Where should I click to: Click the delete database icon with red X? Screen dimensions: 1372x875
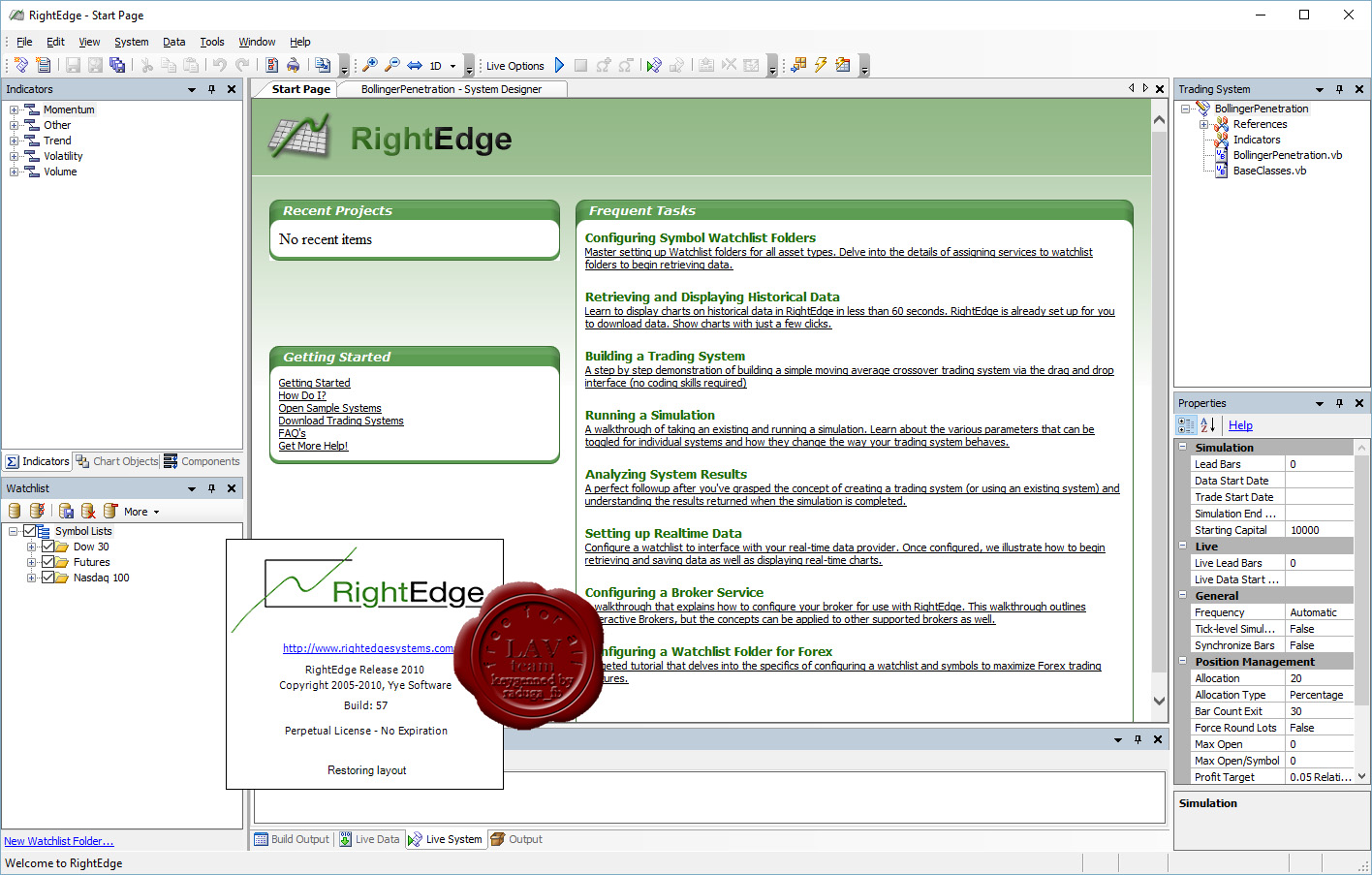tap(88, 511)
